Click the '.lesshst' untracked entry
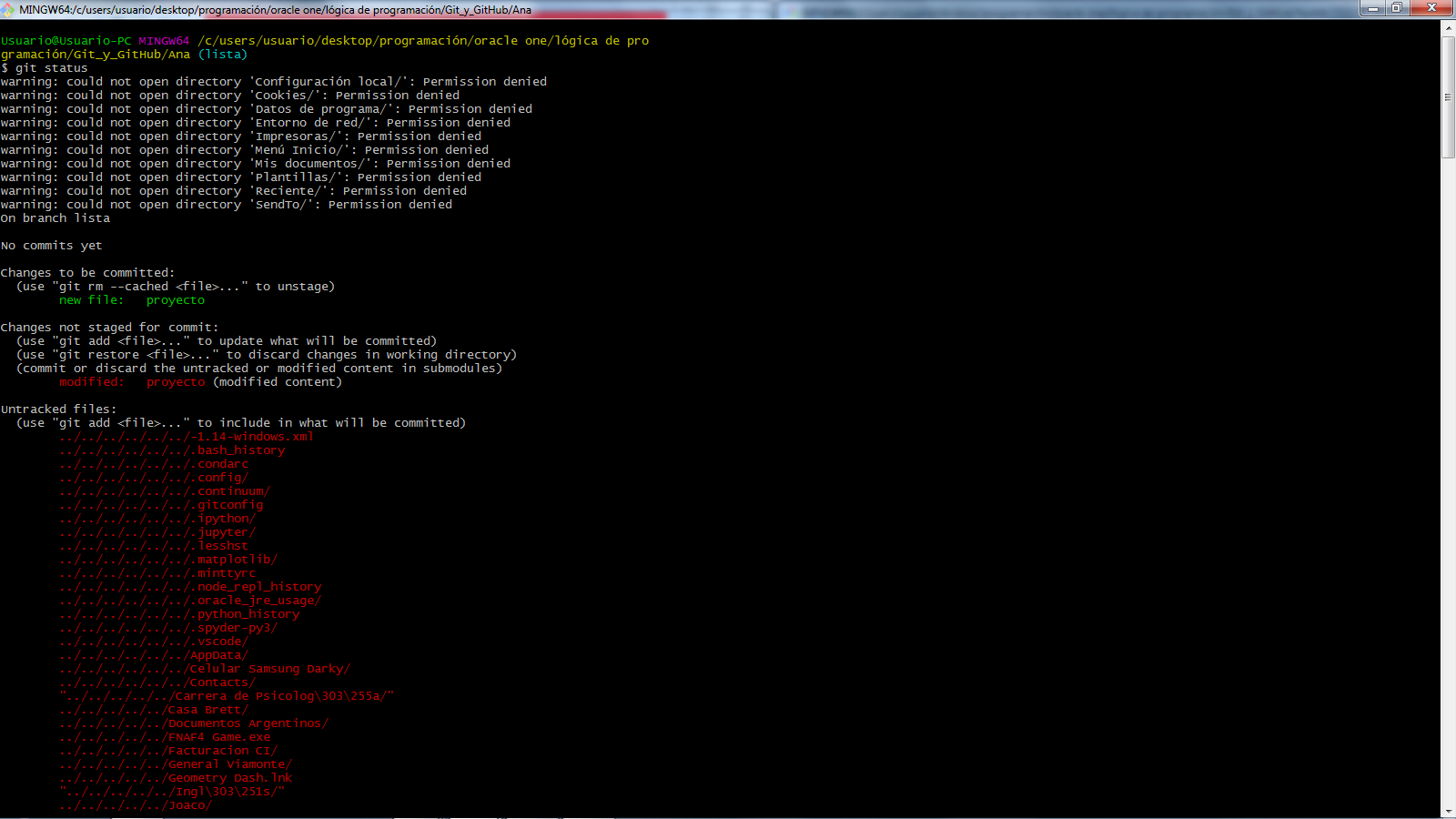The height and width of the screenshot is (819, 1456). tap(154, 546)
